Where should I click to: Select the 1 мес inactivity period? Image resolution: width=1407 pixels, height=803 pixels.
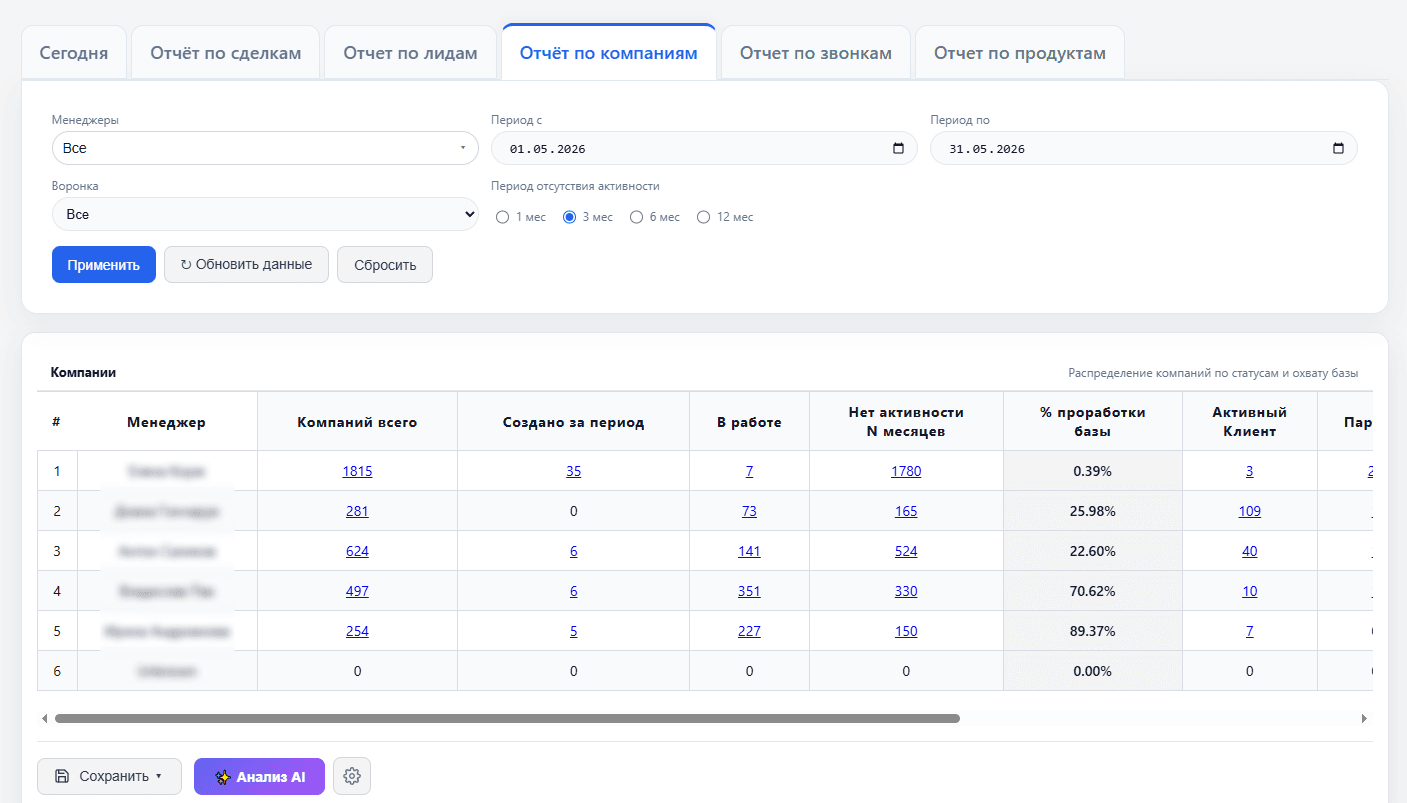[503, 217]
